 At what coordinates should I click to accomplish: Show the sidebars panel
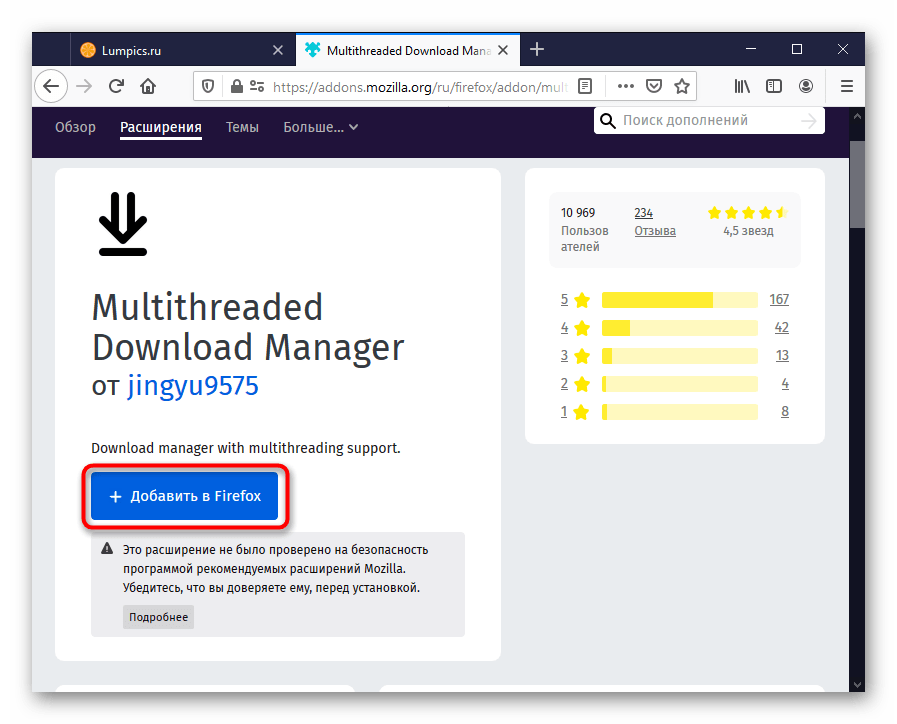[773, 86]
